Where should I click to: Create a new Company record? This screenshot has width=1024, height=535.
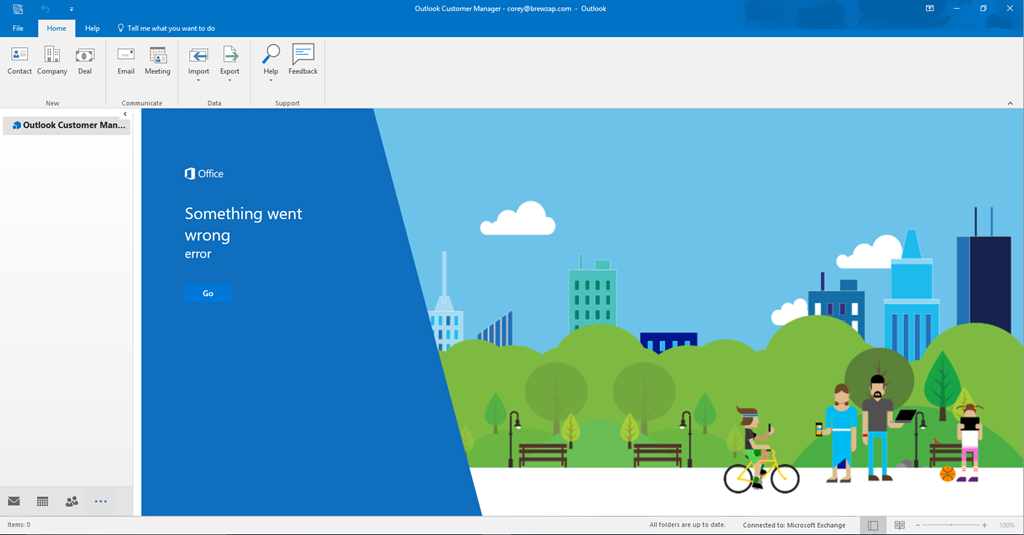pos(52,61)
